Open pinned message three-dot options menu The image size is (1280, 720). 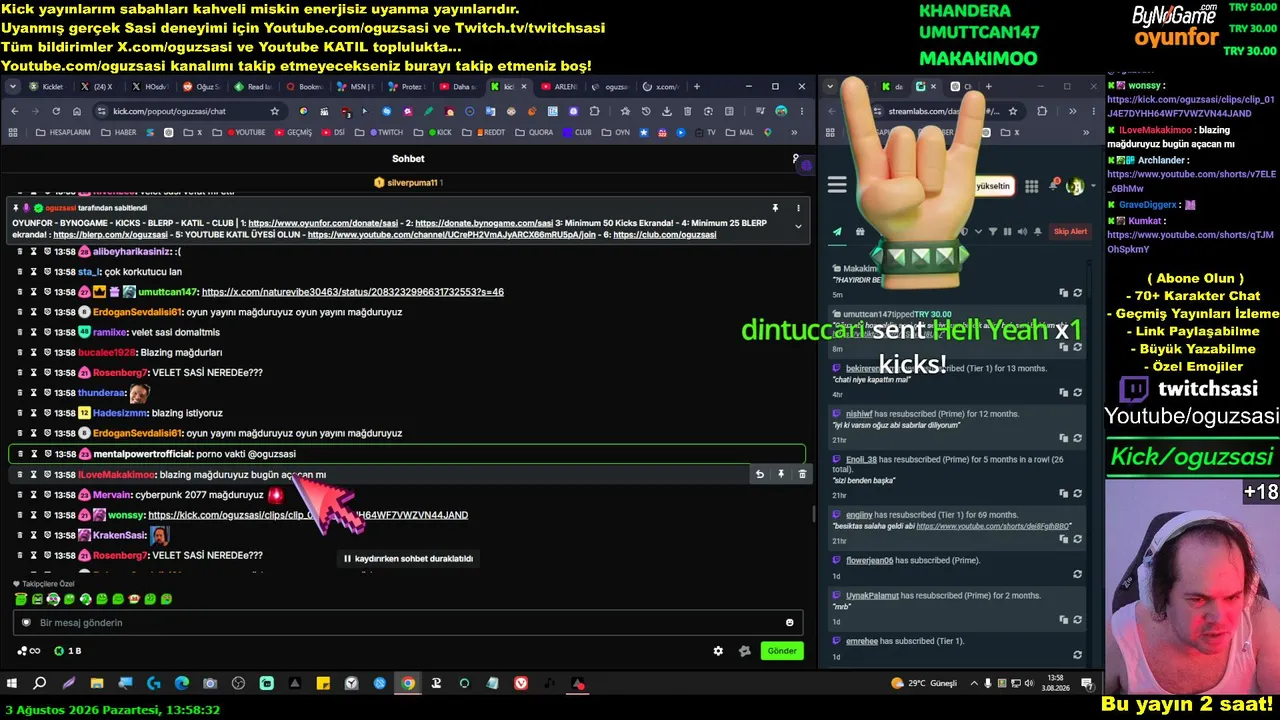click(x=798, y=208)
